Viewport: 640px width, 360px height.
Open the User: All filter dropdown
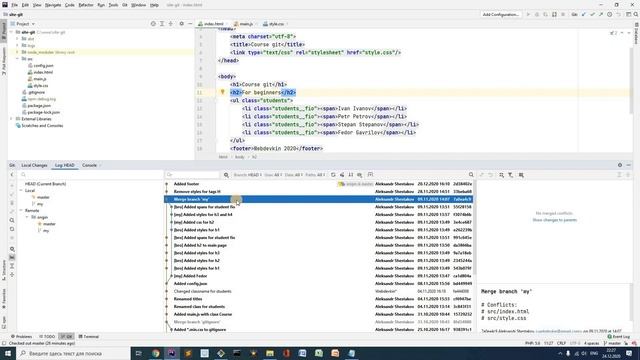click(x=273, y=175)
